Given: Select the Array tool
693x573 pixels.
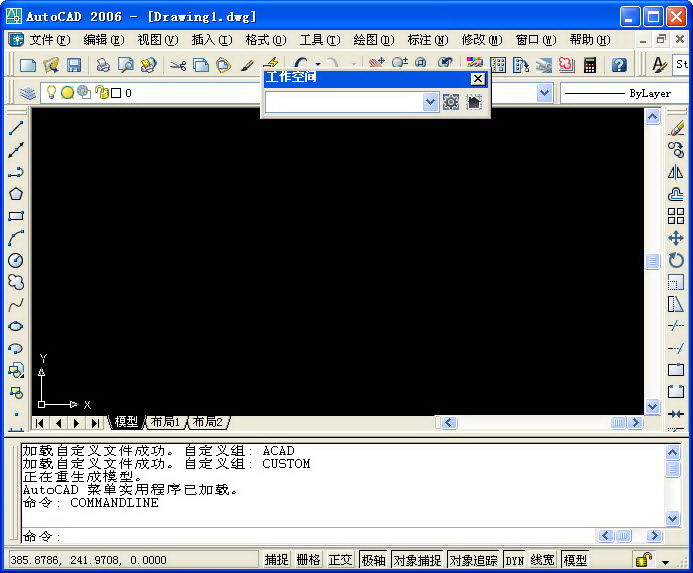Looking at the screenshot, I should [676, 216].
